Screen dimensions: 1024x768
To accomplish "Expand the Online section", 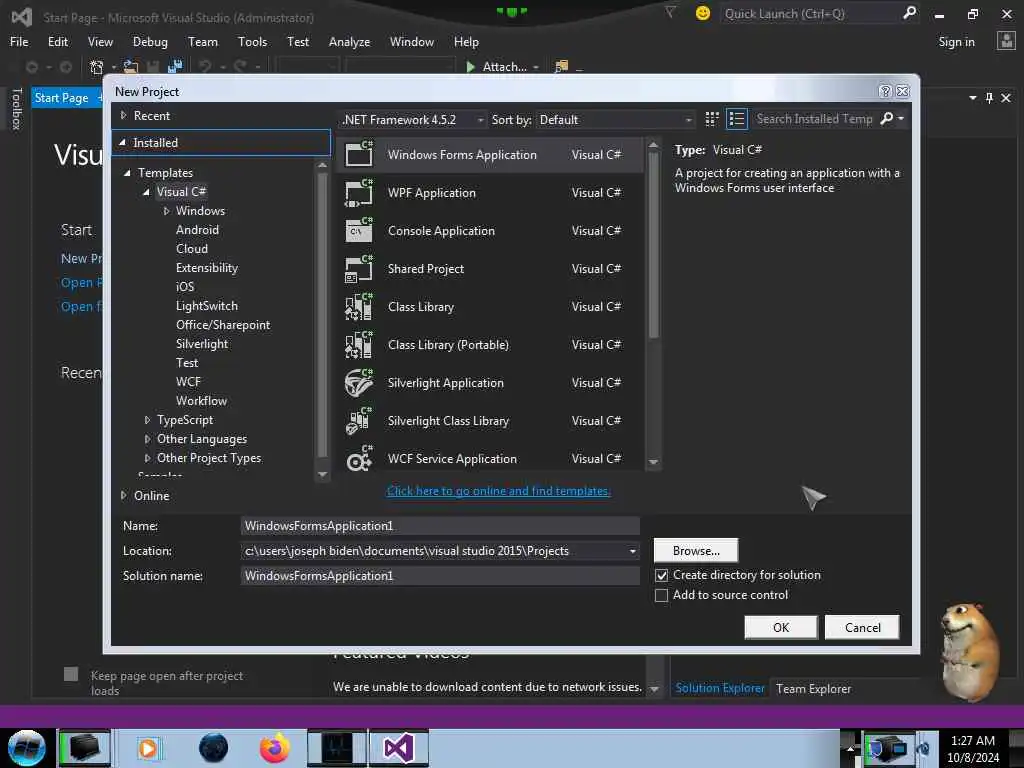I will pos(123,496).
